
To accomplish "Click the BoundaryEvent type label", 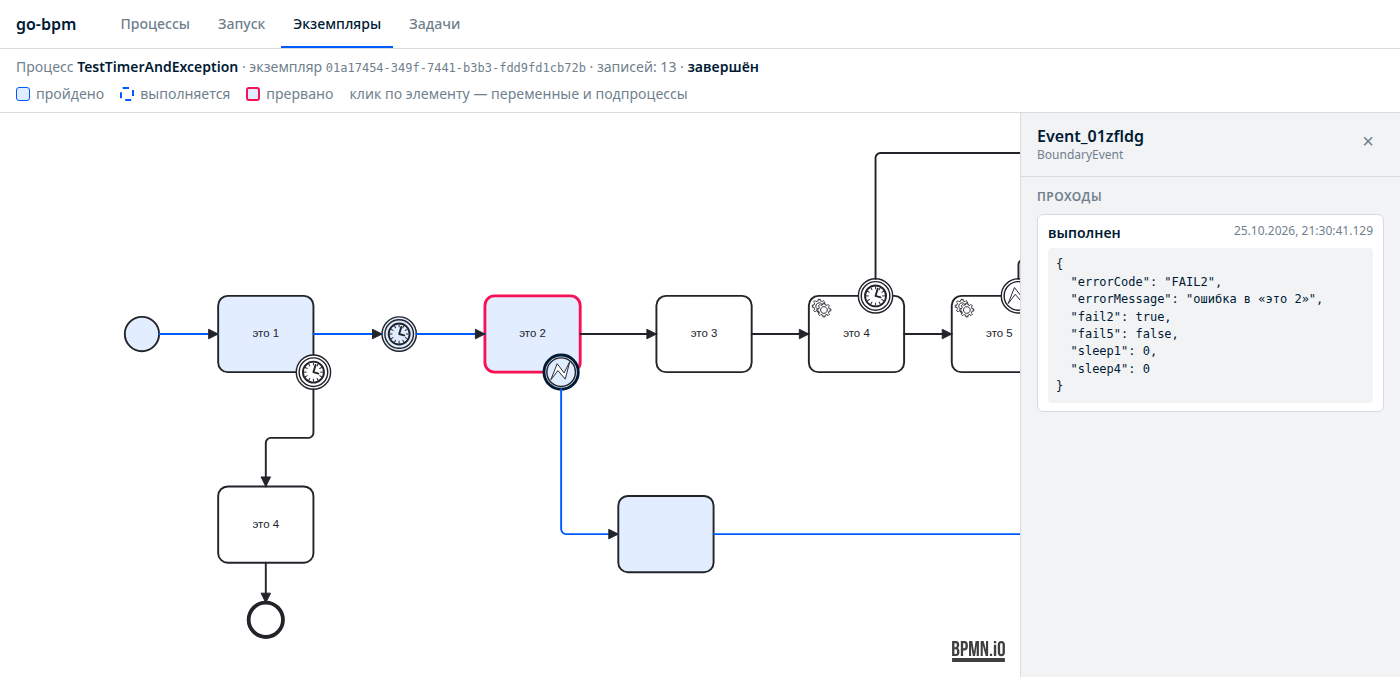I will (x=1080, y=155).
